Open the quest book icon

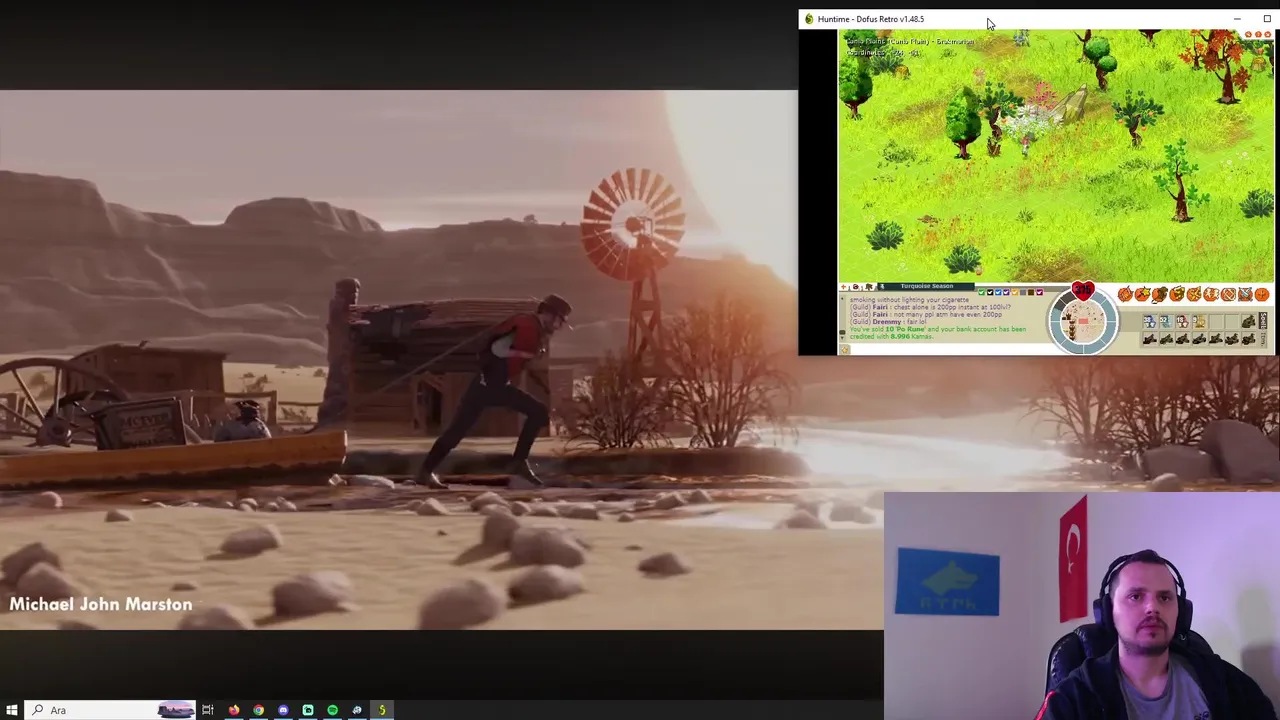tap(1177, 294)
